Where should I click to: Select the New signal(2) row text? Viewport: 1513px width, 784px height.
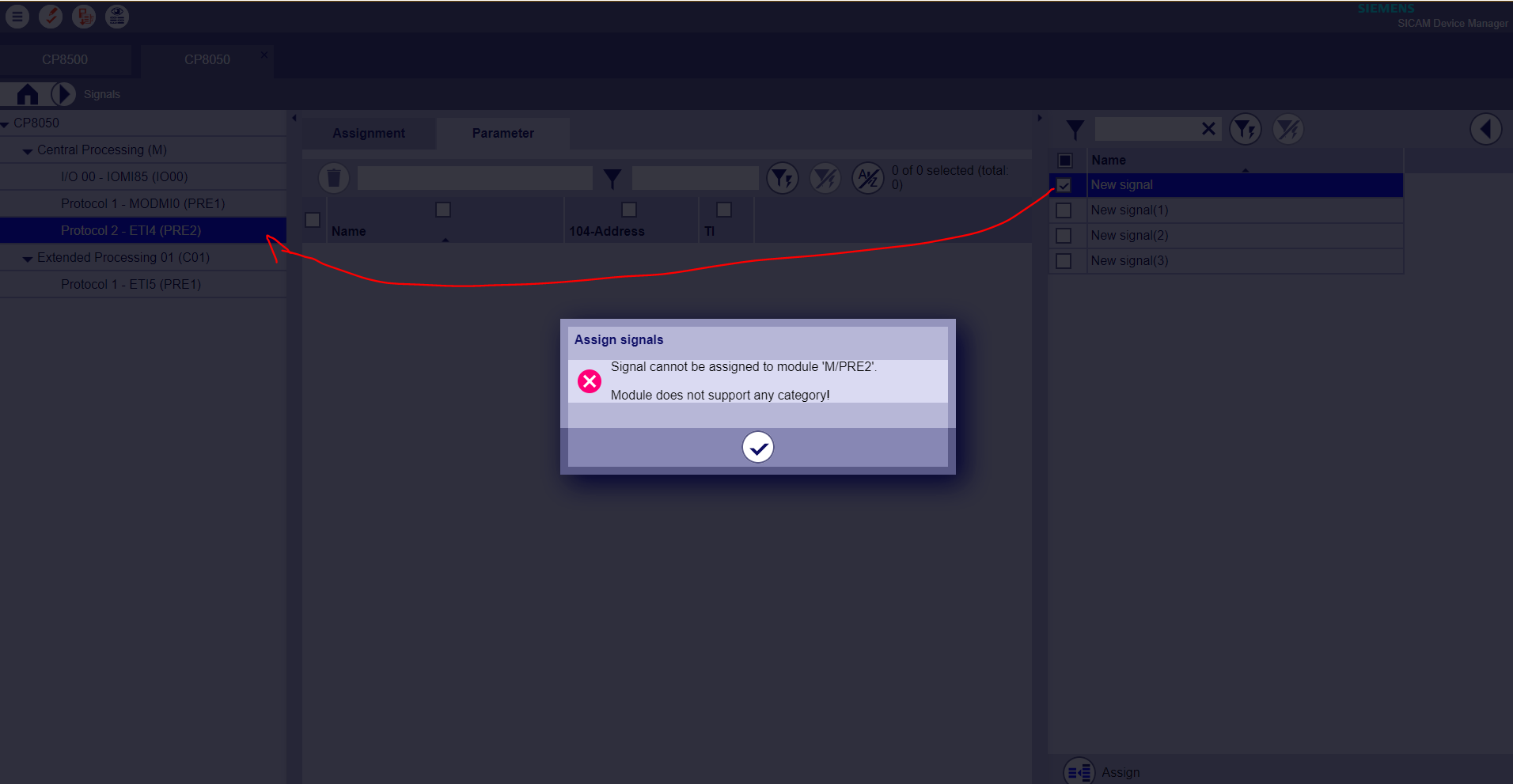(x=1129, y=235)
